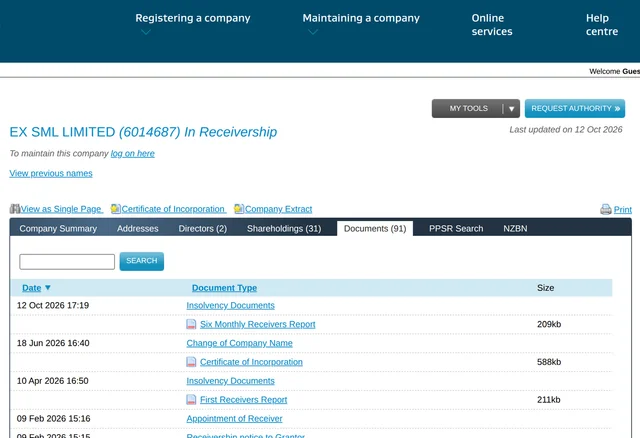Open the Help centre
The image size is (640, 438).
click(602, 24)
